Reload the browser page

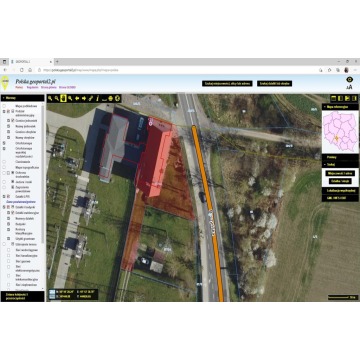pyautogui.click(x=22, y=70)
